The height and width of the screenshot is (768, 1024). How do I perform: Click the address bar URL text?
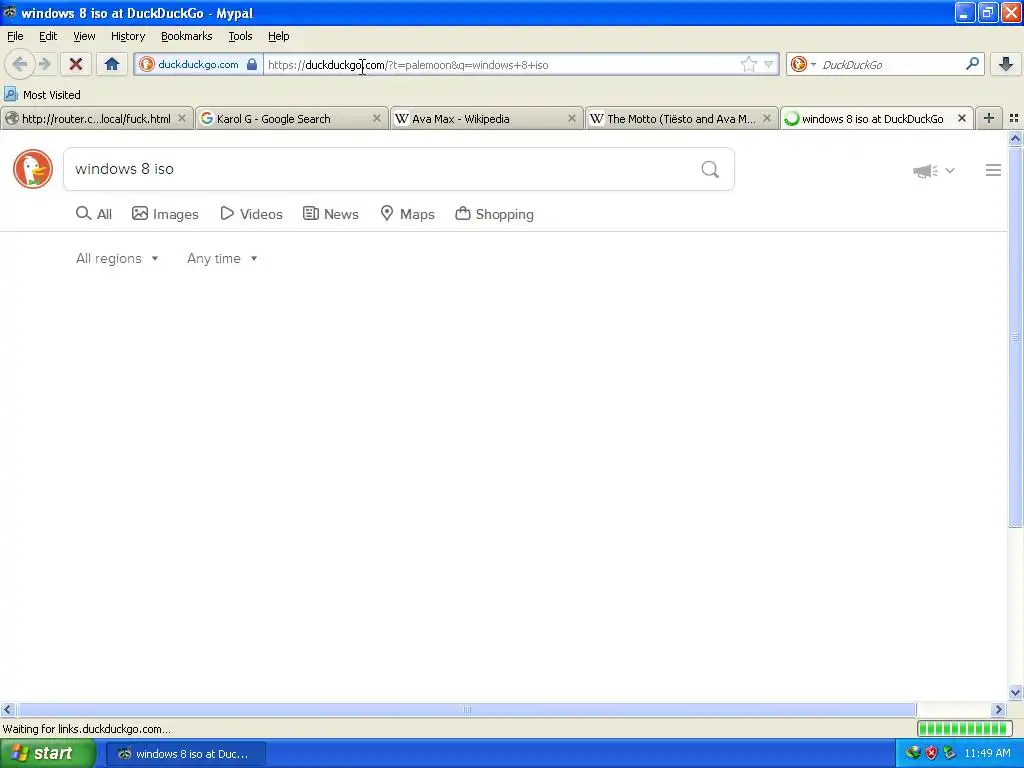pos(408,65)
